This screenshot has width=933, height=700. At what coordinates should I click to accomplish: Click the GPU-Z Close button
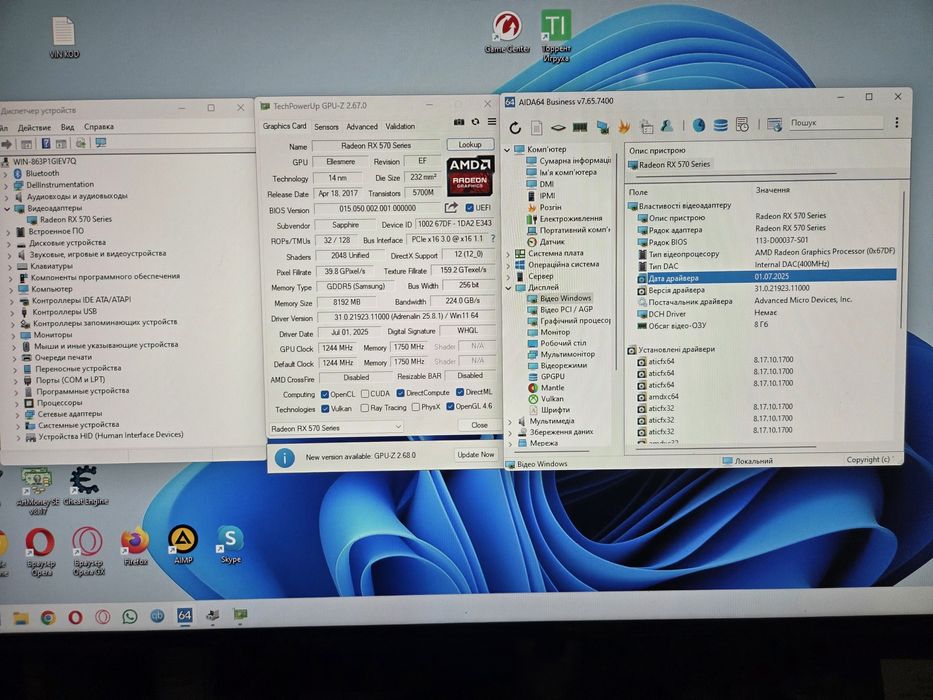[479, 425]
